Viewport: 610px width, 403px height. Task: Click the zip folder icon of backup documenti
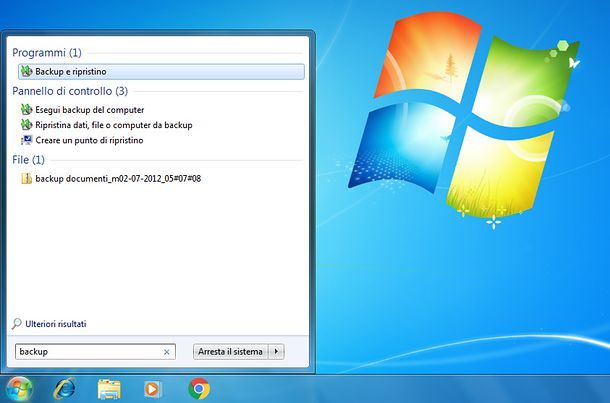tap(26, 179)
